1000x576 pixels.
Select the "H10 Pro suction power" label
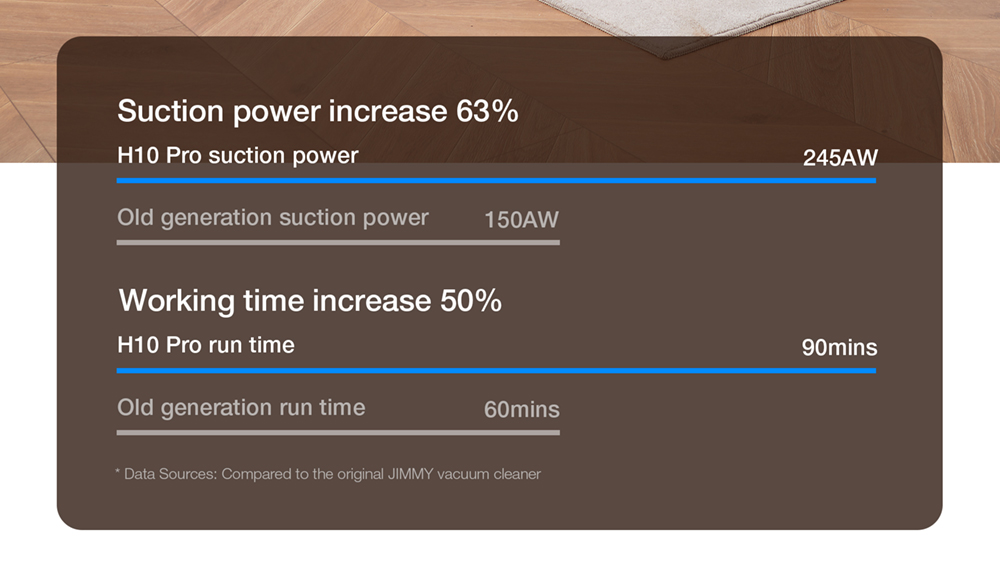237,156
